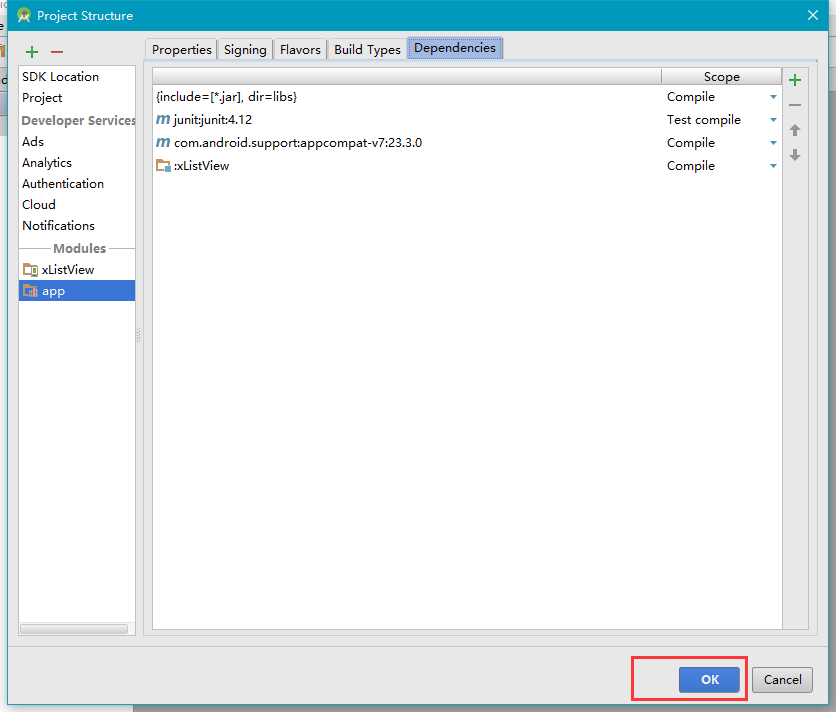This screenshot has height=712, width=836.
Task: Select the xListView module
Action: [77, 270]
